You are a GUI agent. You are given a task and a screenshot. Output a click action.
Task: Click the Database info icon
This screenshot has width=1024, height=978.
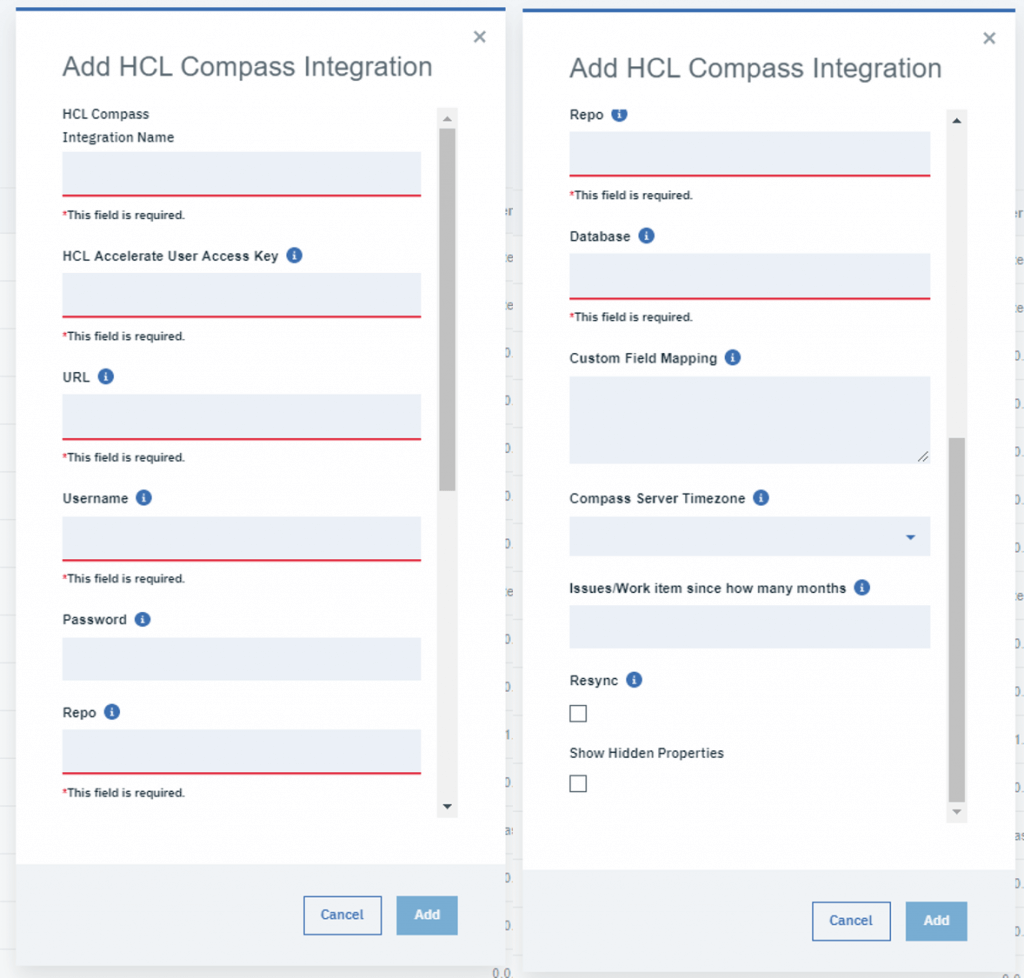click(646, 236)
